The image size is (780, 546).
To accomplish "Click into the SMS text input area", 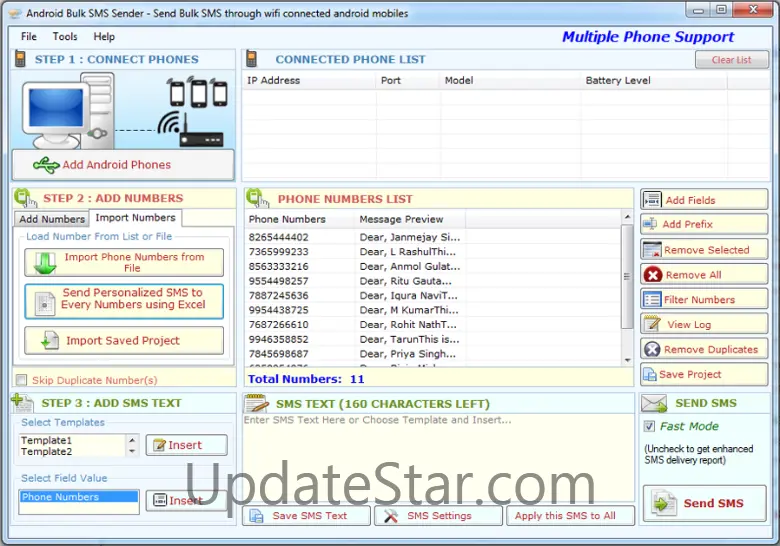I will click(438, 457).
